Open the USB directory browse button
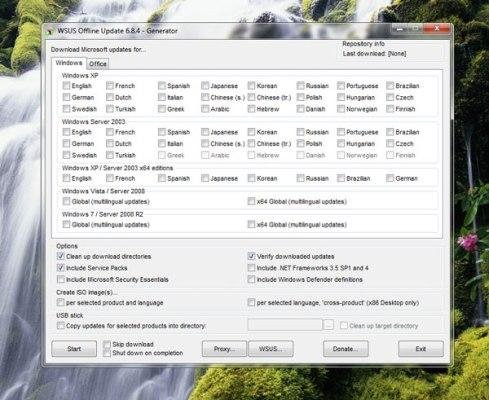 pyautogui.click(x=328, y=325)
